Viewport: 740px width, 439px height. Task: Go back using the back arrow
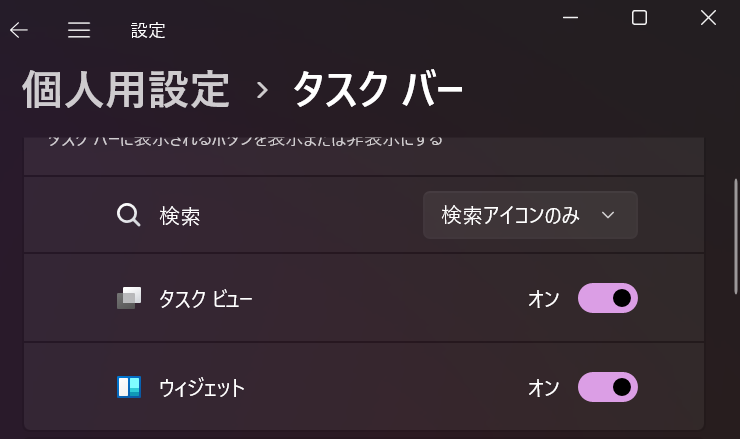click(x=19, y=30)
